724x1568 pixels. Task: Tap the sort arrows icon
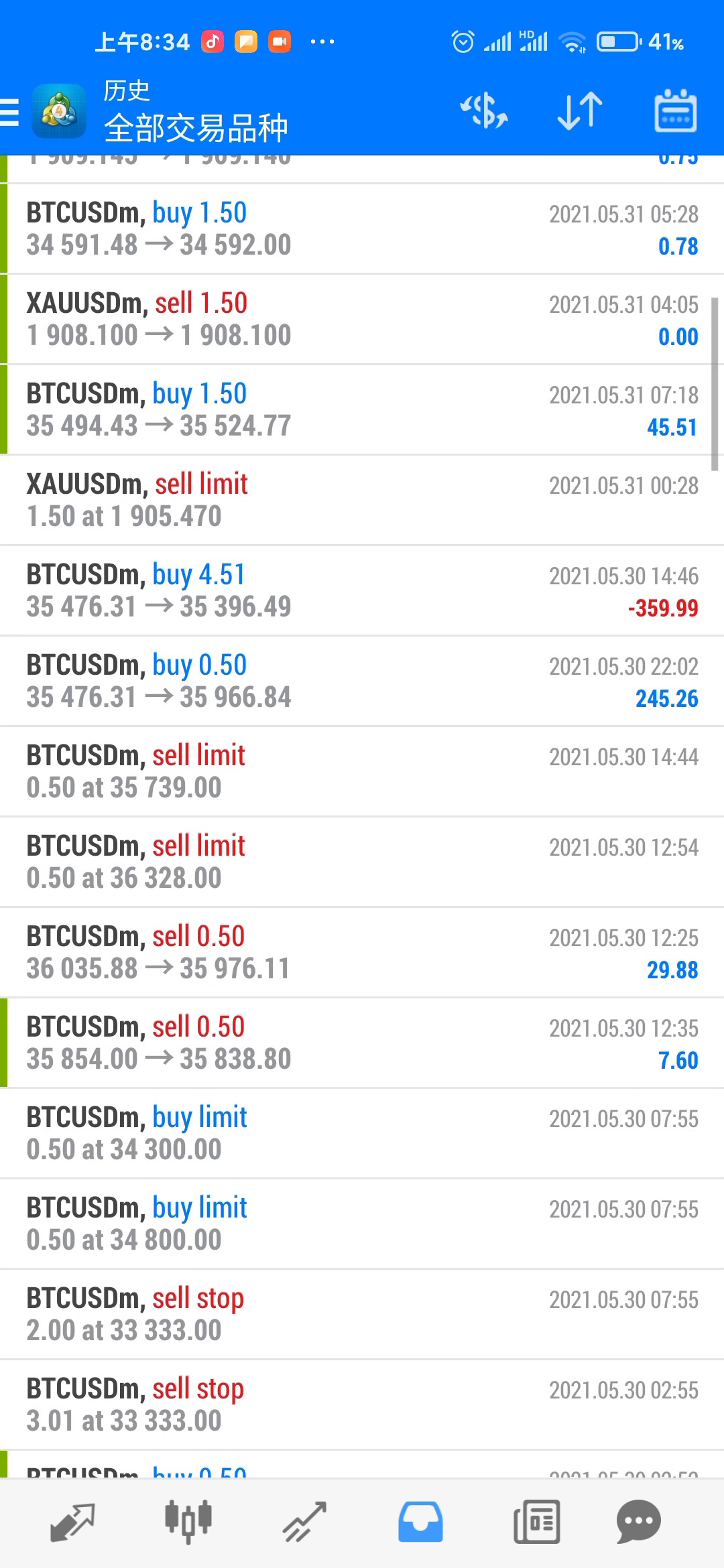580,111
